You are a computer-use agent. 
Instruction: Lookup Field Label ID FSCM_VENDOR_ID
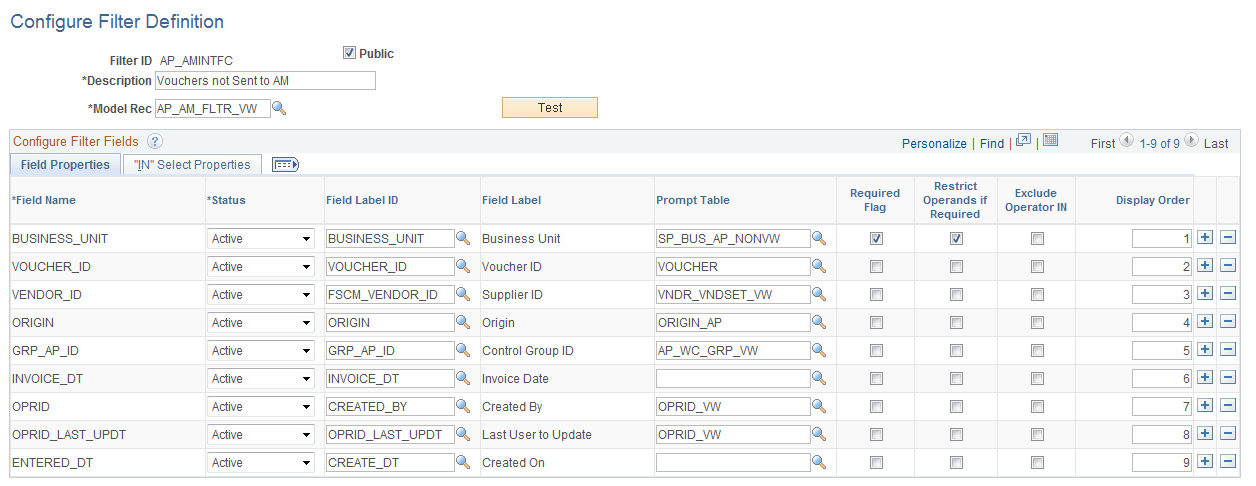(x=463, y=295)
